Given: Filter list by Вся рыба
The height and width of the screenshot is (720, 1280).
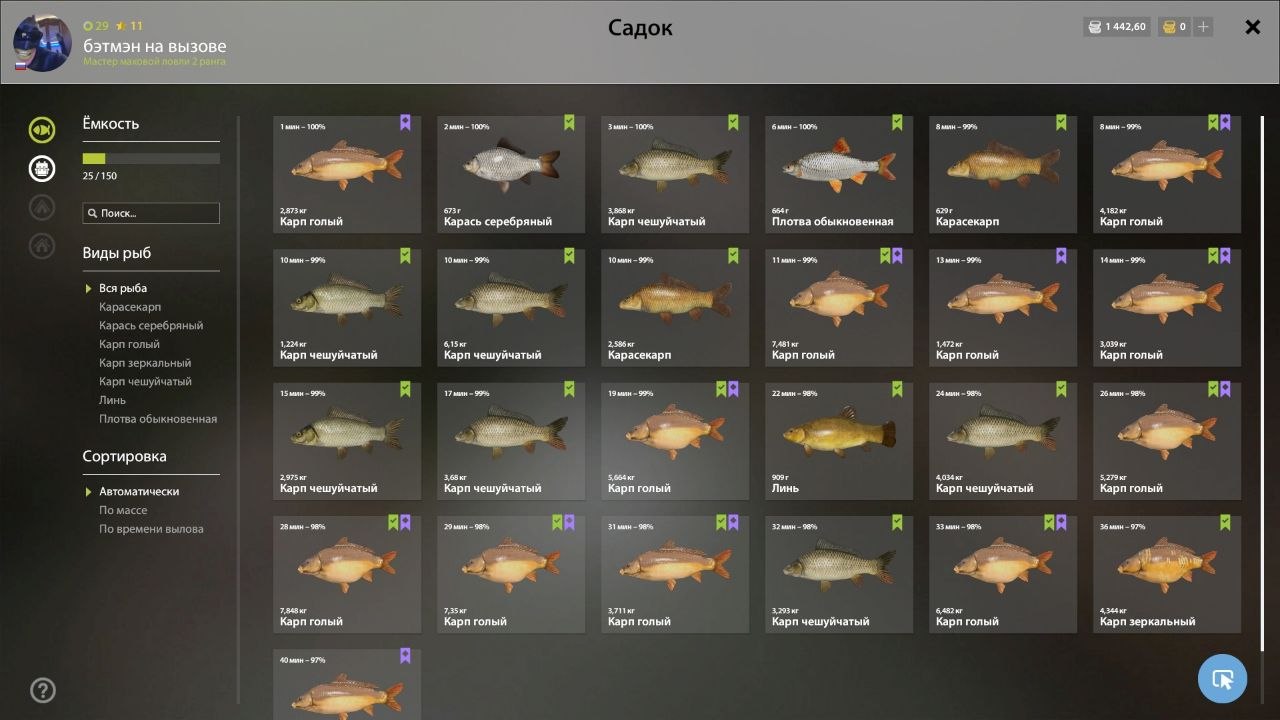Looking at the screenshot, I should [x=123, y=288].
